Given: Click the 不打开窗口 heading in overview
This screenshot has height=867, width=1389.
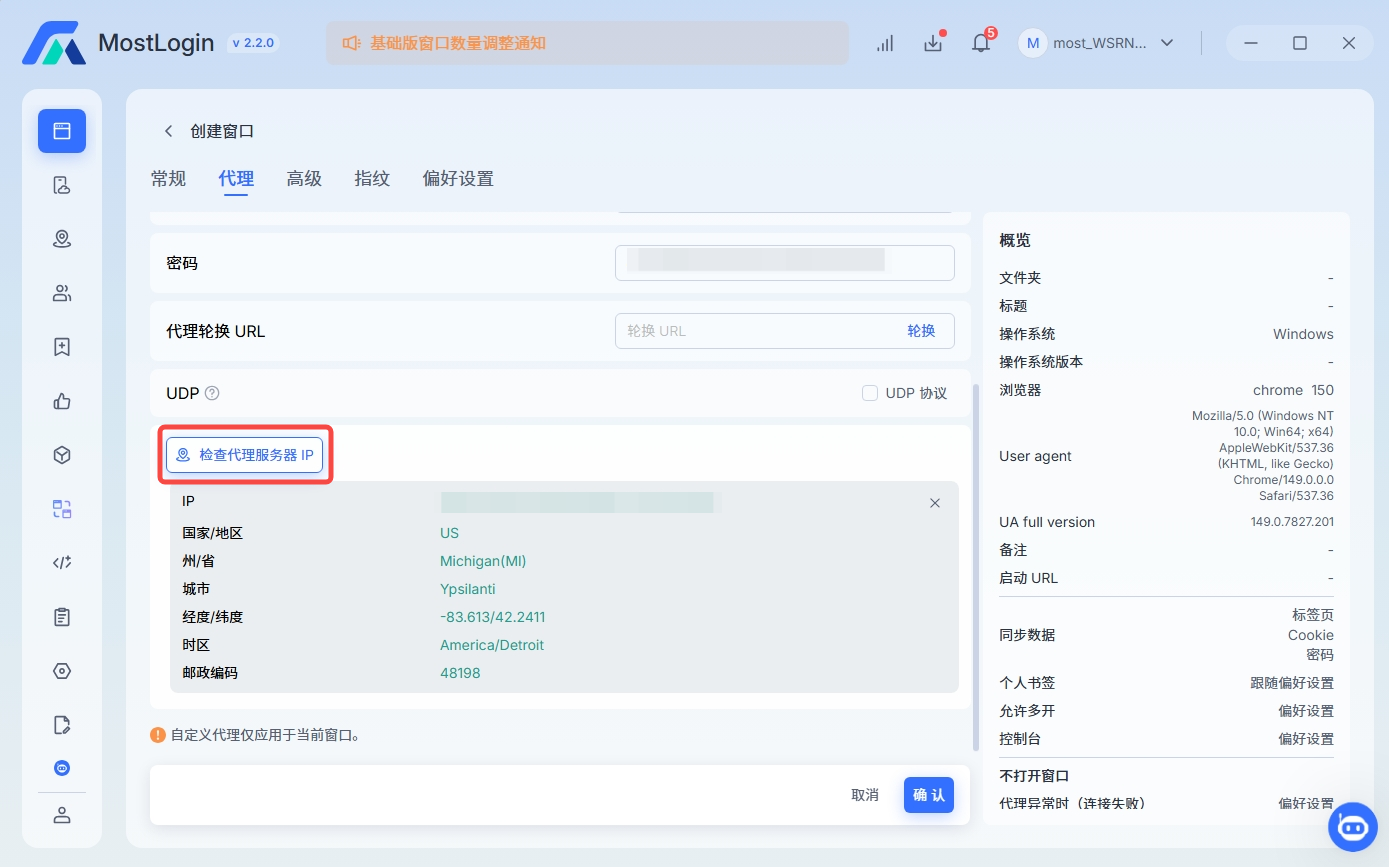Looking at the screenshot, I should coord(1034,776).
